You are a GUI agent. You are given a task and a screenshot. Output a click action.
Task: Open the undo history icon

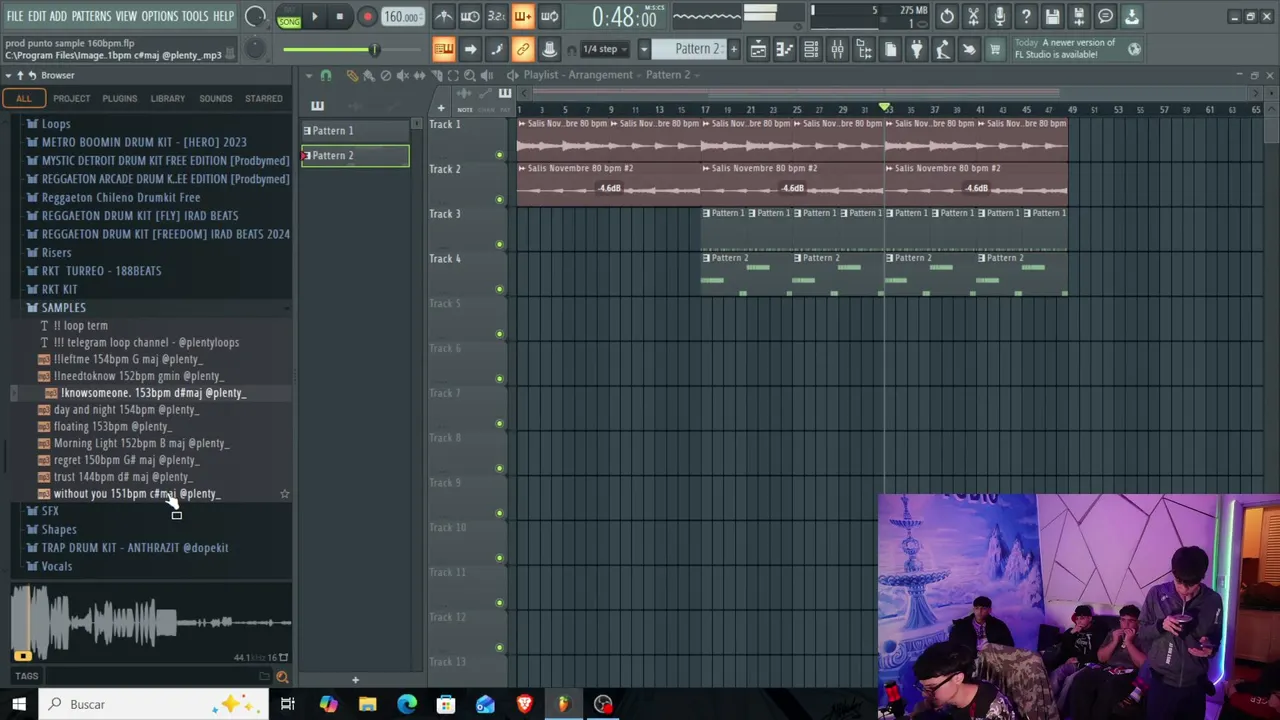click(947, 16)
